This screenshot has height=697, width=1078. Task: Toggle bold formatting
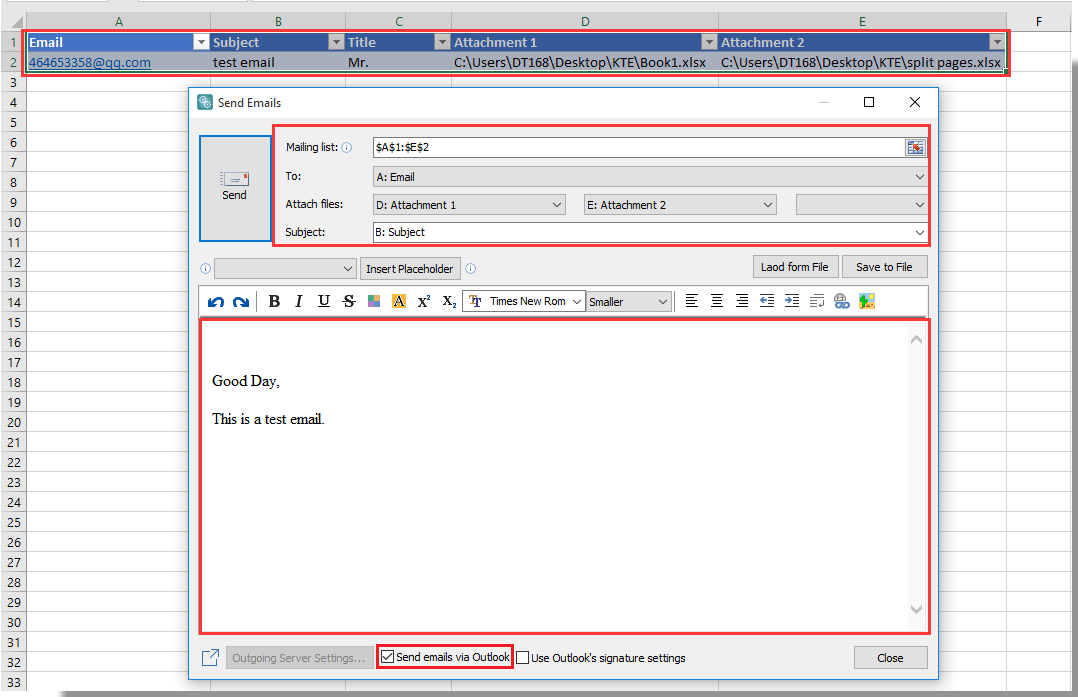point(274,300)
